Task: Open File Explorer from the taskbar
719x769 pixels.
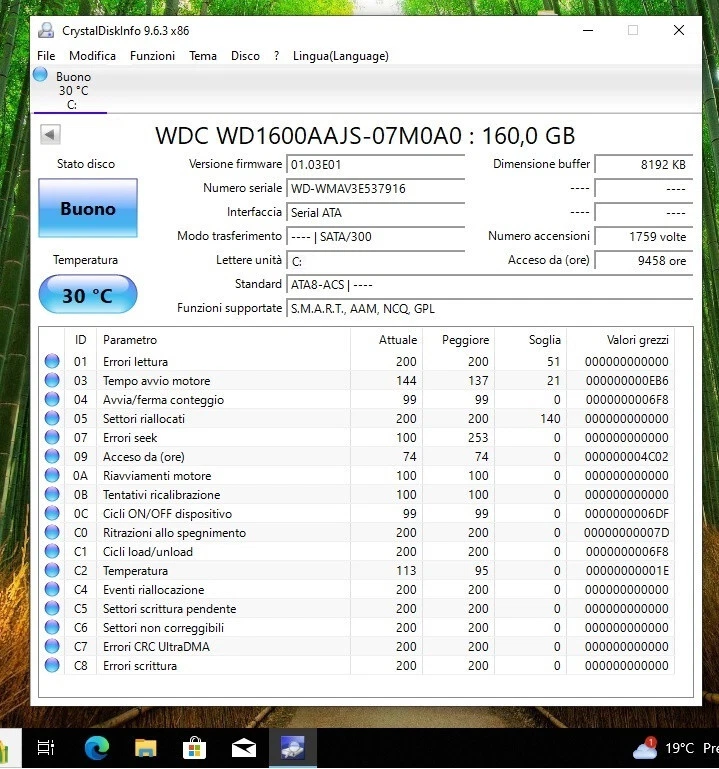Action: (146, 748)
